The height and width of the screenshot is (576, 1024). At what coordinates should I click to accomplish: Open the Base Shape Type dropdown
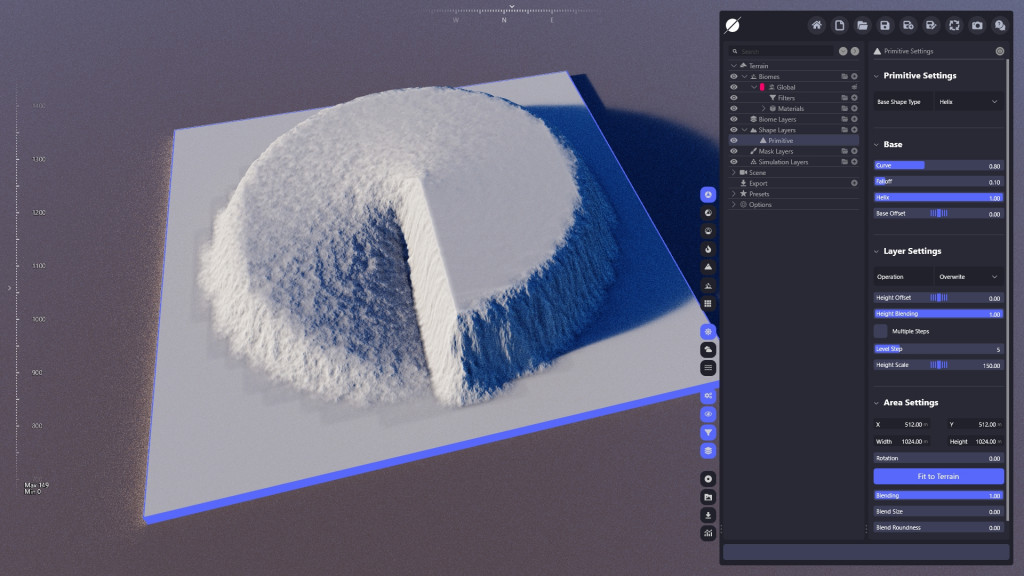point(968,102)
